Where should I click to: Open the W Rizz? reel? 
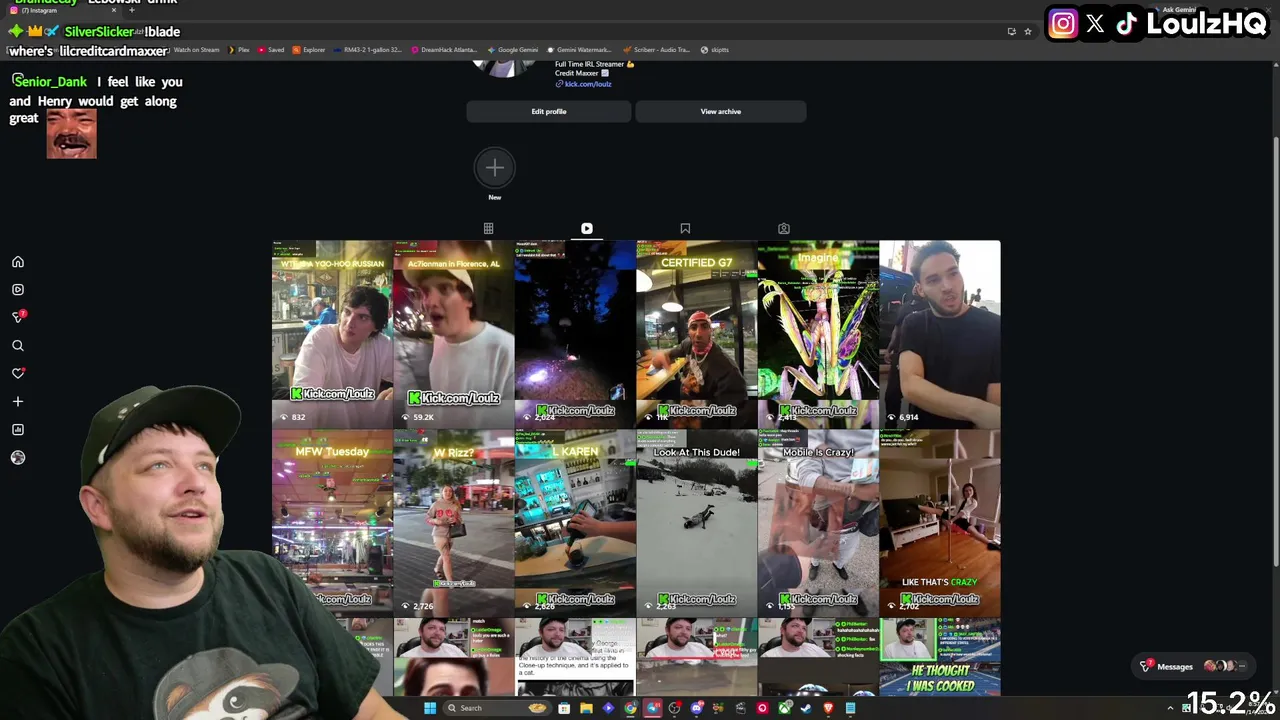(454, 522)
